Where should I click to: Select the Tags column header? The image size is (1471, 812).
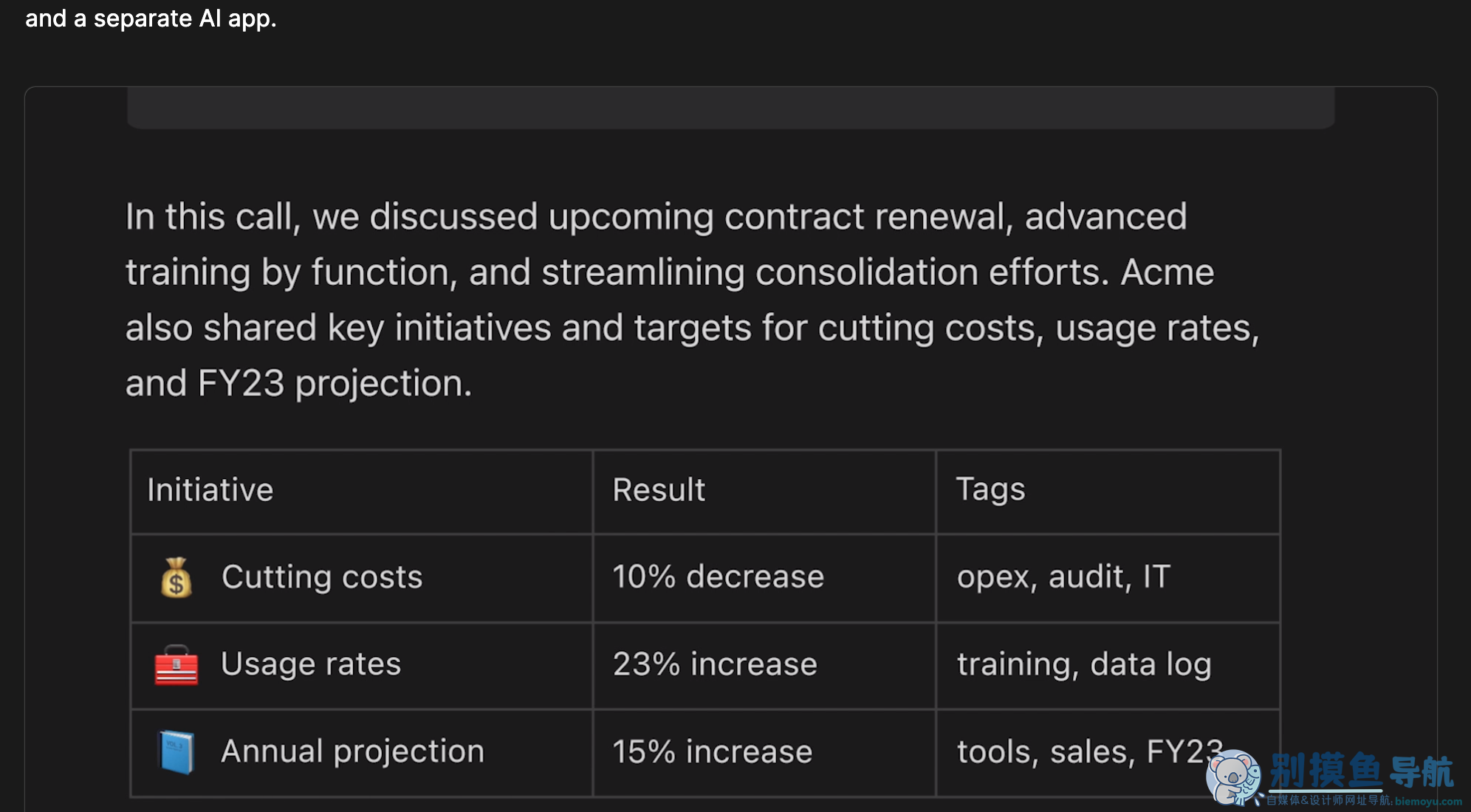pos(1108,492)
